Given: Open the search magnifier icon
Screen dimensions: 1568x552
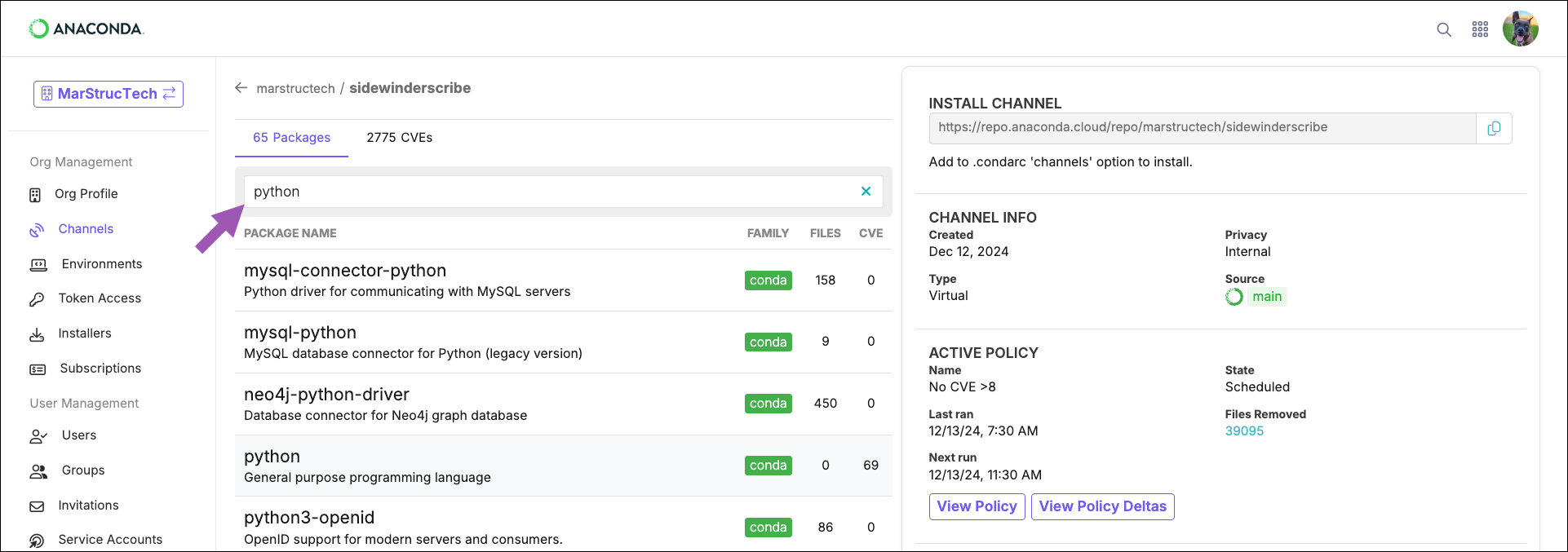Looking at the screenshot, I should tap(1444, 29).
